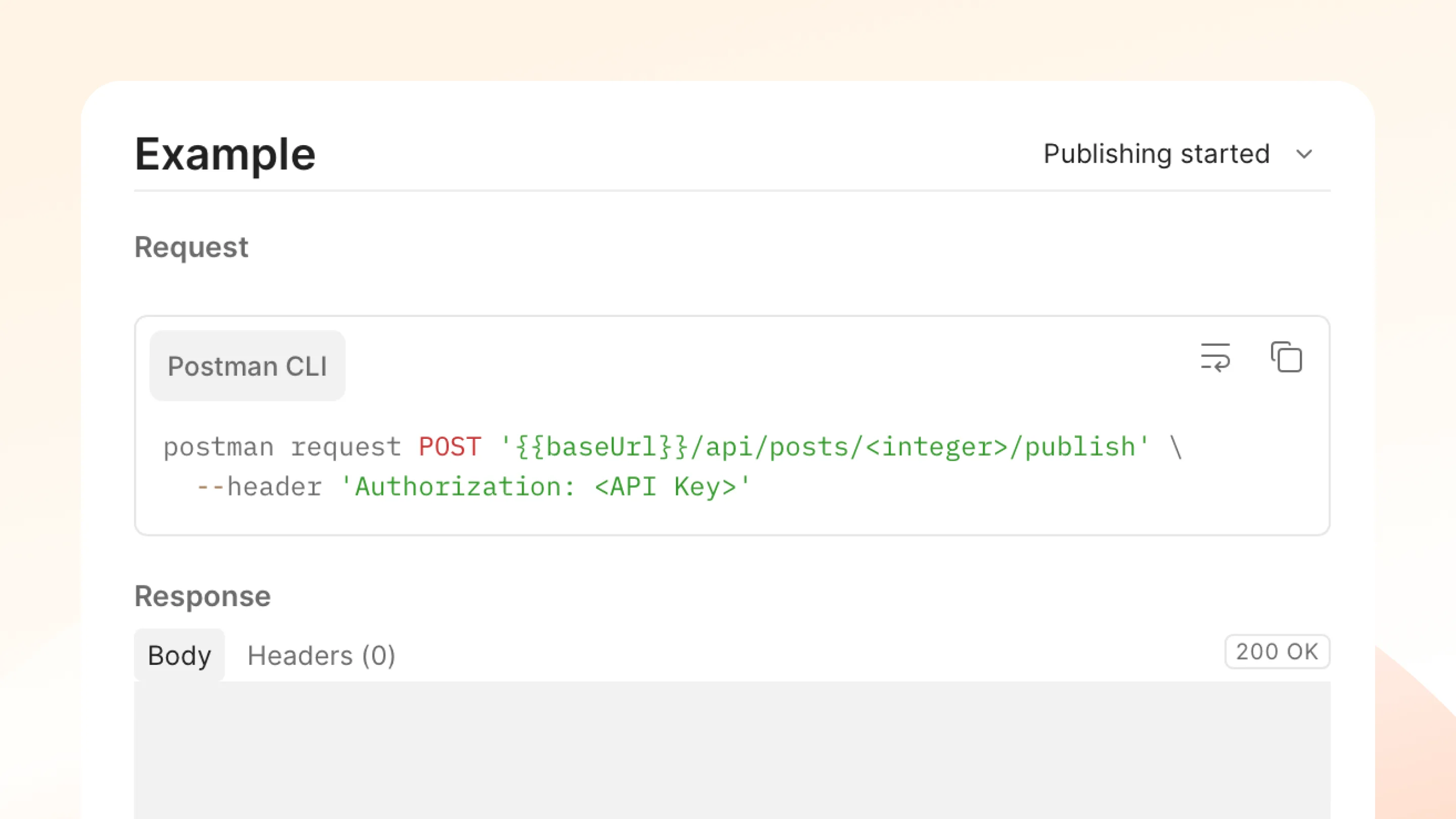The width and height of the screenshot is (1456, 819).
Task: Open the Postman CLI language selector
Action: pos(248,366)
